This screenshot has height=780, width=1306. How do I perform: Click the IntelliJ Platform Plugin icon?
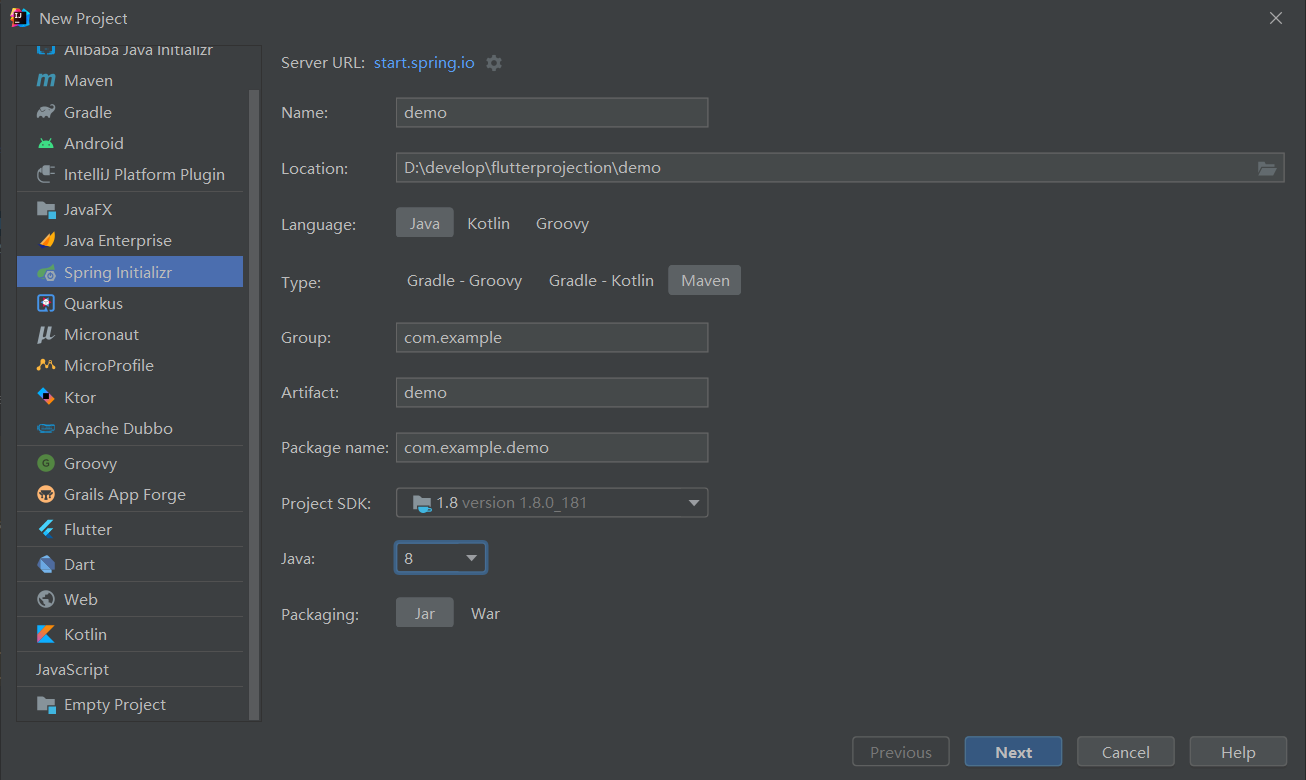(x=46, y=174)
